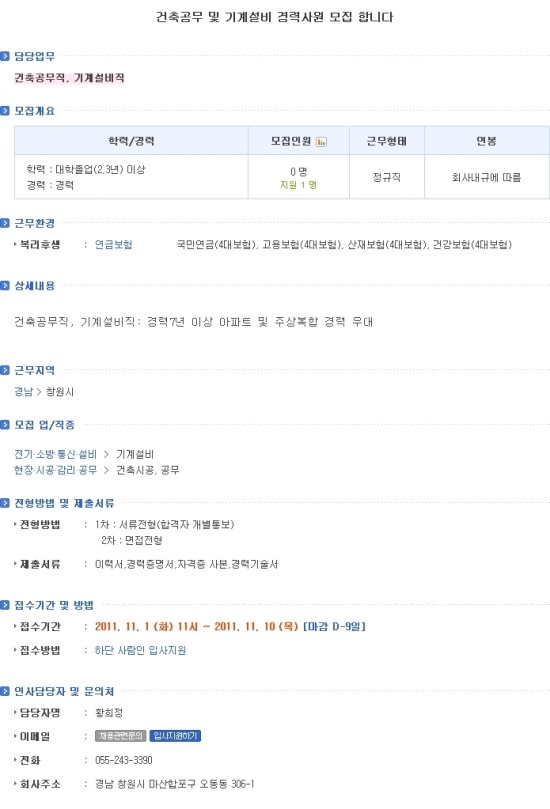Click the 인사담당자 및 문의처 bullet icon
This screenshot has width=550, height=809.
click(5, 691)
